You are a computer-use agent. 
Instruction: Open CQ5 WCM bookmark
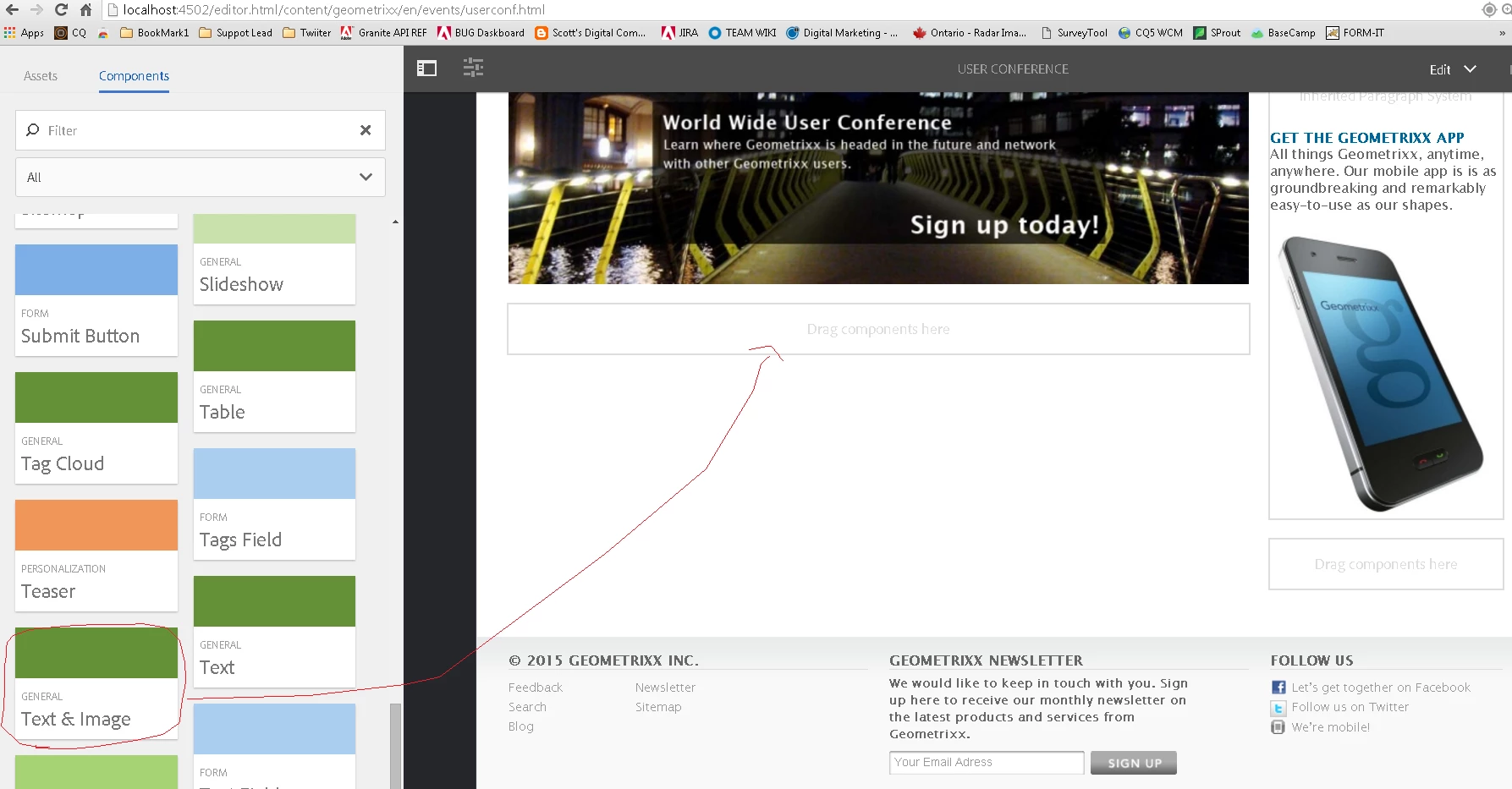pos(1151,33)
